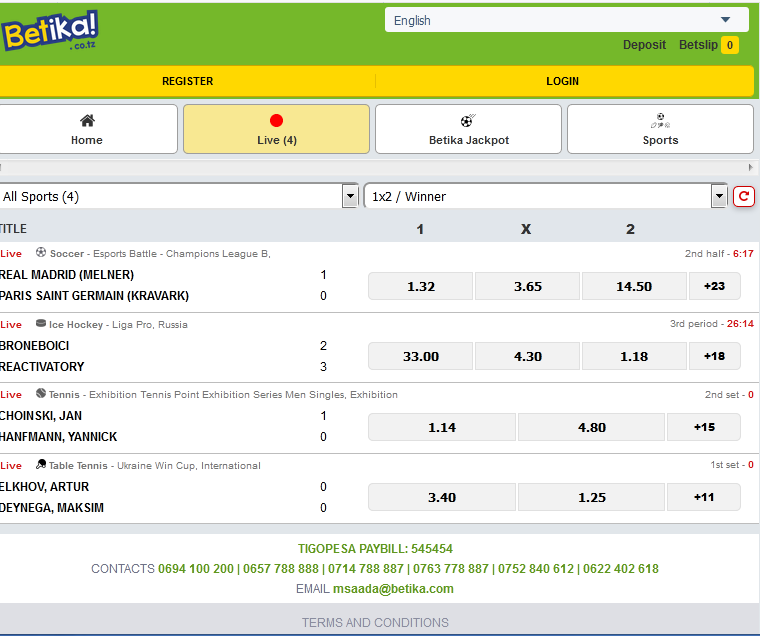Click TIGOPESA PAYBILL: 545454 text
The height and width of the screenshot is (636, 760).
(375, 549)
